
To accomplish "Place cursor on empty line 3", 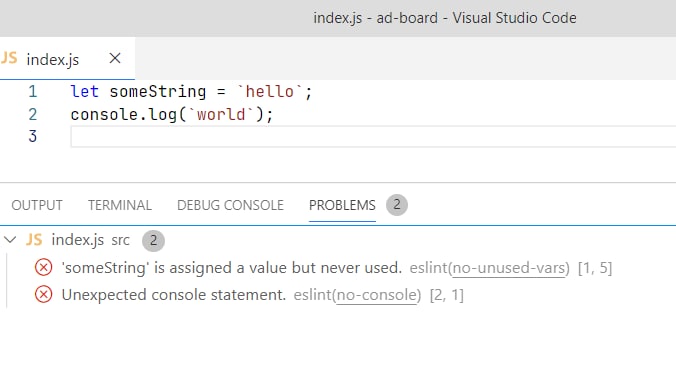I will click(373, 137).
